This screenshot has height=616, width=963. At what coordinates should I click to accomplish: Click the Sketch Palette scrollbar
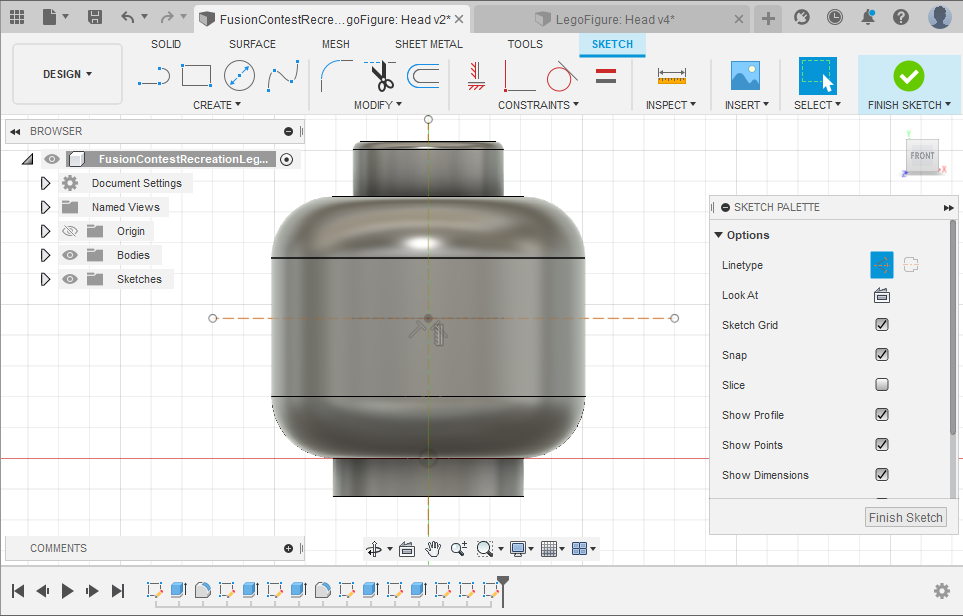[x=953, y=328]
